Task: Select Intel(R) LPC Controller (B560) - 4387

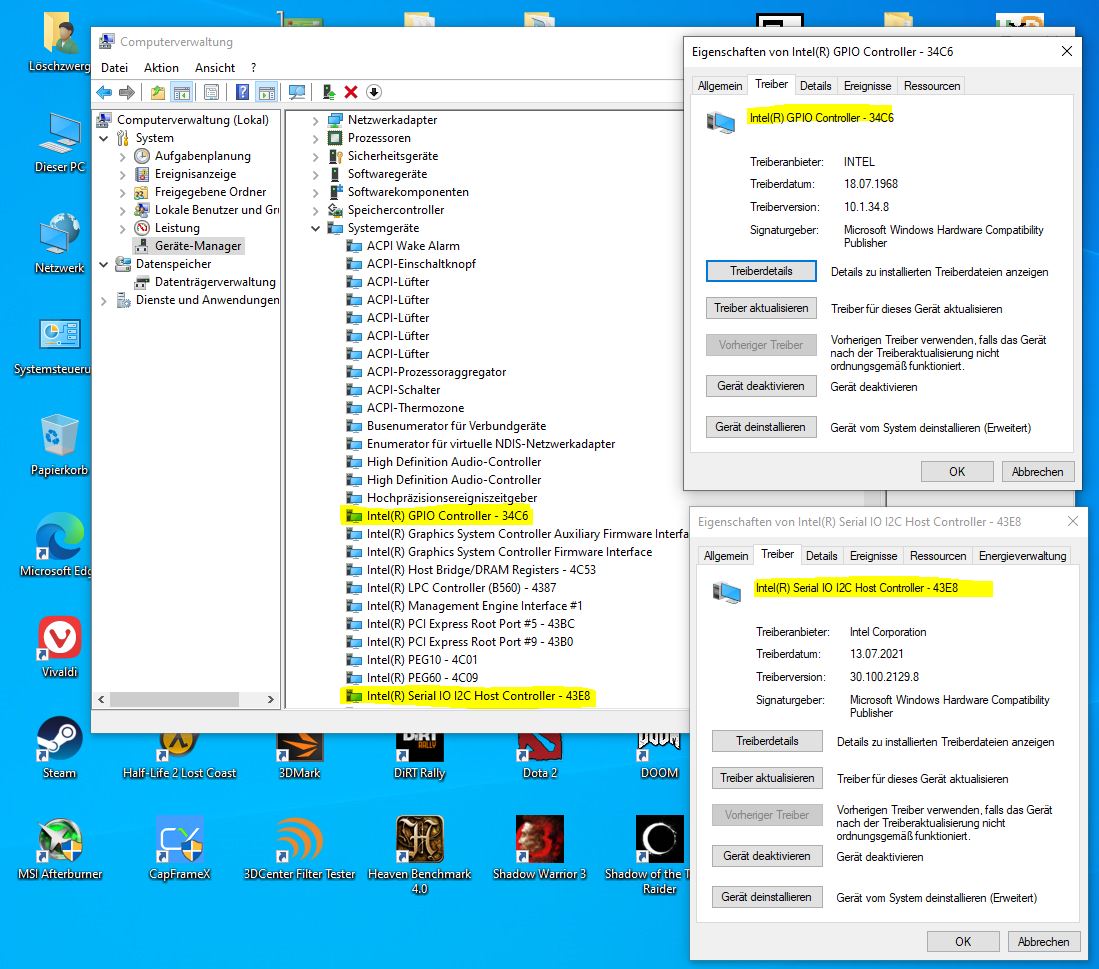Action: 461,588
